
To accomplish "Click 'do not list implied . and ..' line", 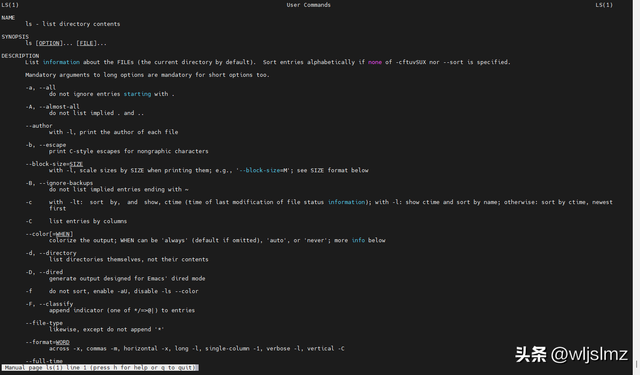I will 96,113.
